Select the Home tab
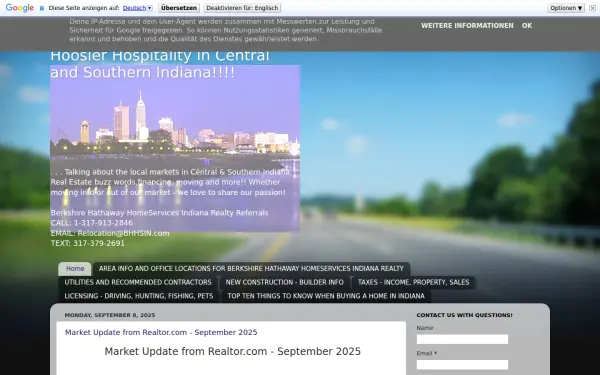 pos(75,269)
